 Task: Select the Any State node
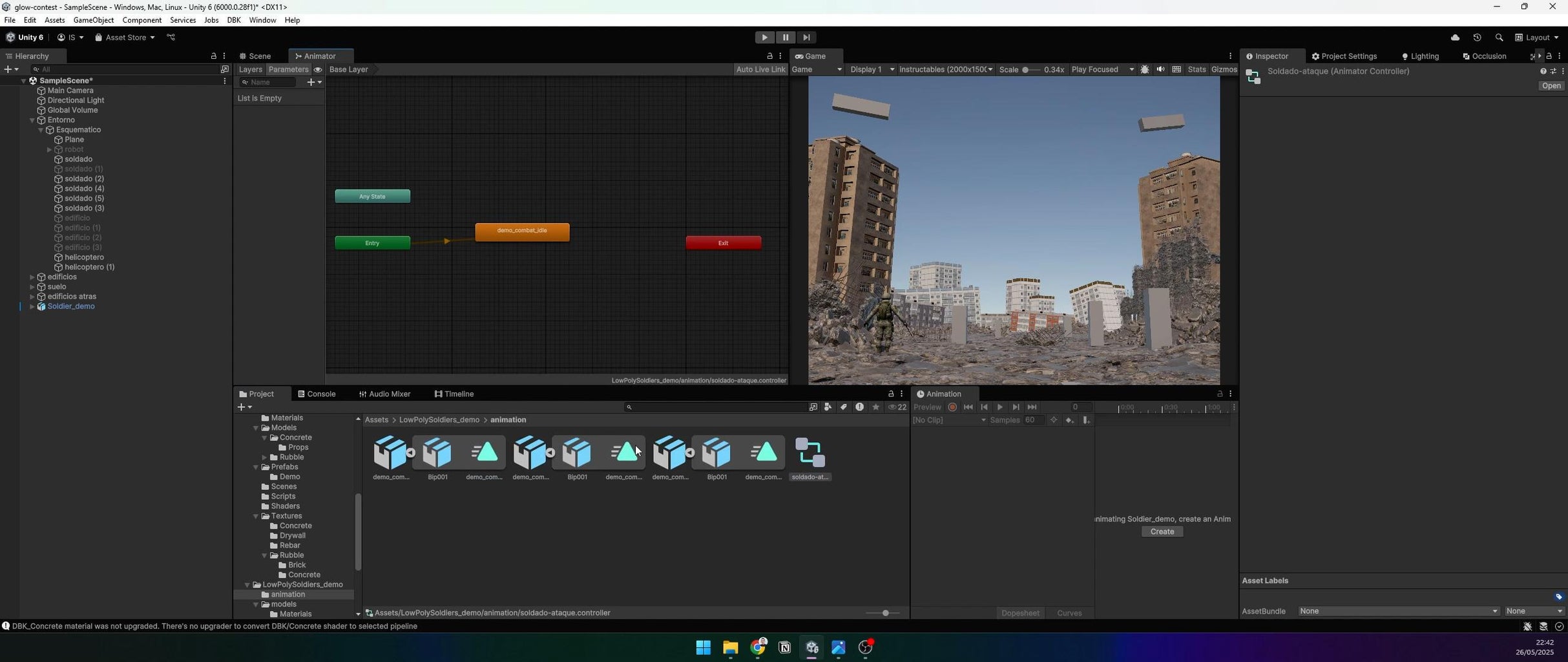[372, 197]
